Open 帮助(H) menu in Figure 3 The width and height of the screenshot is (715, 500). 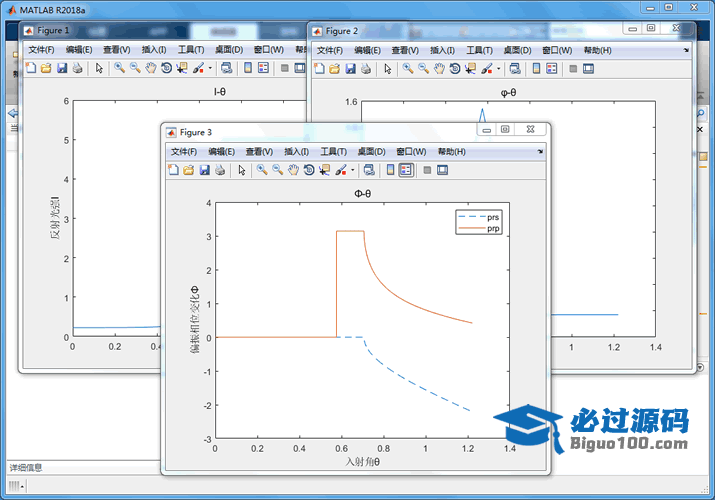tap(452, 151)
